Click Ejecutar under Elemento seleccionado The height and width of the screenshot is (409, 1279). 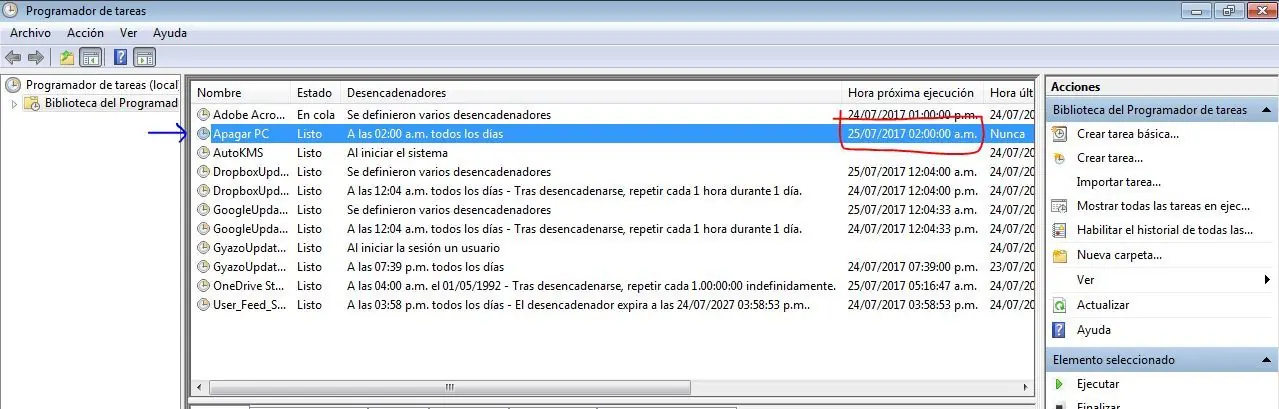click(1098, 384)
